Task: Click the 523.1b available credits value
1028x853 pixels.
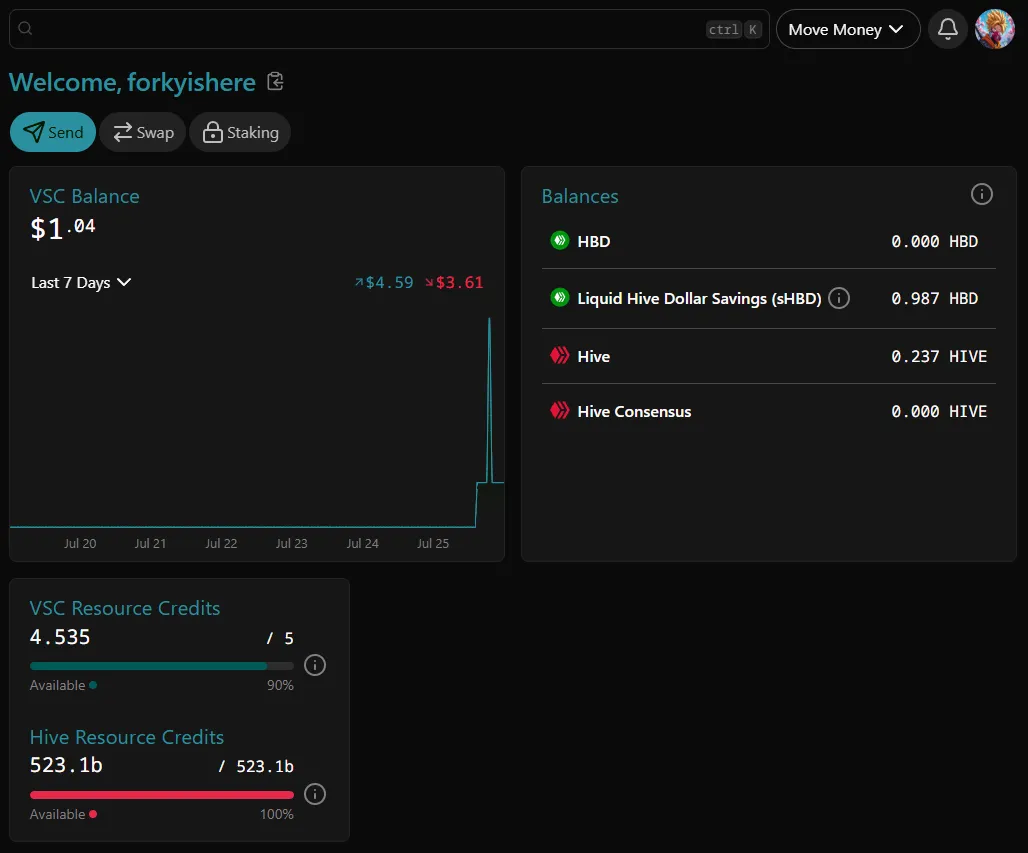Action: (x=66, y=765)
